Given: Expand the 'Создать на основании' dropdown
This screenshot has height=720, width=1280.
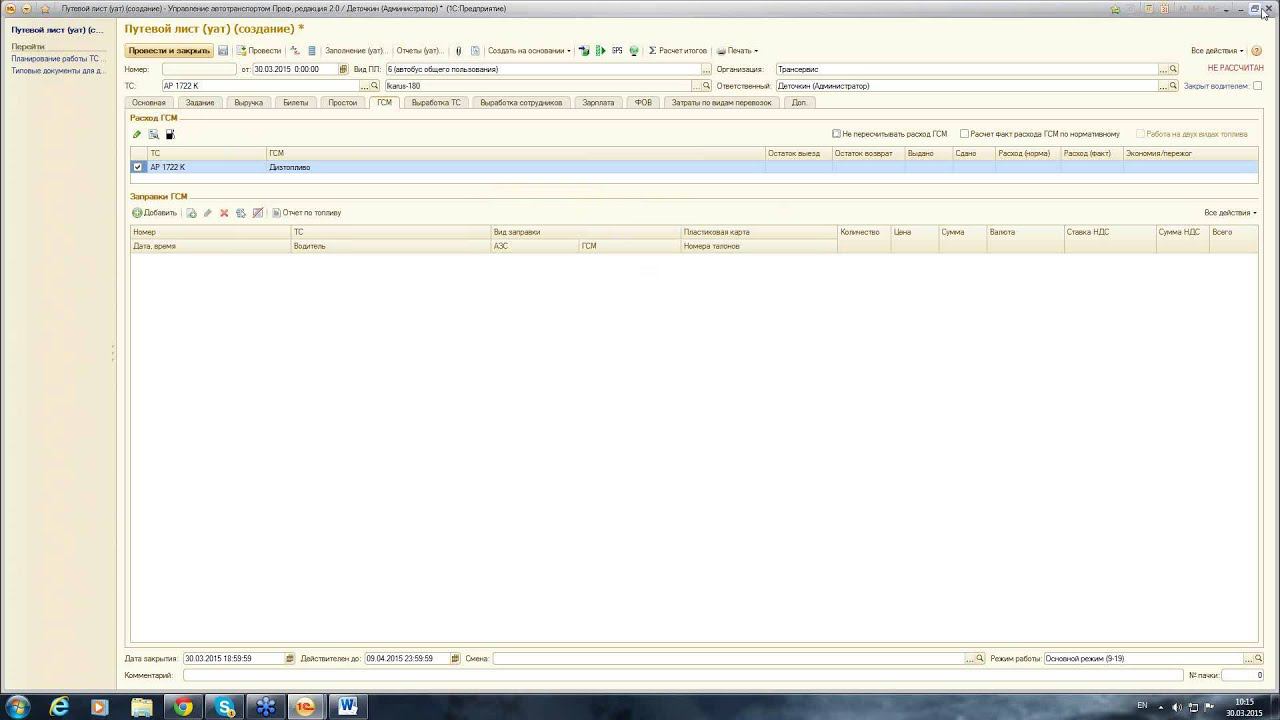Looking at the screenshot, I should [x=529, y=50].
